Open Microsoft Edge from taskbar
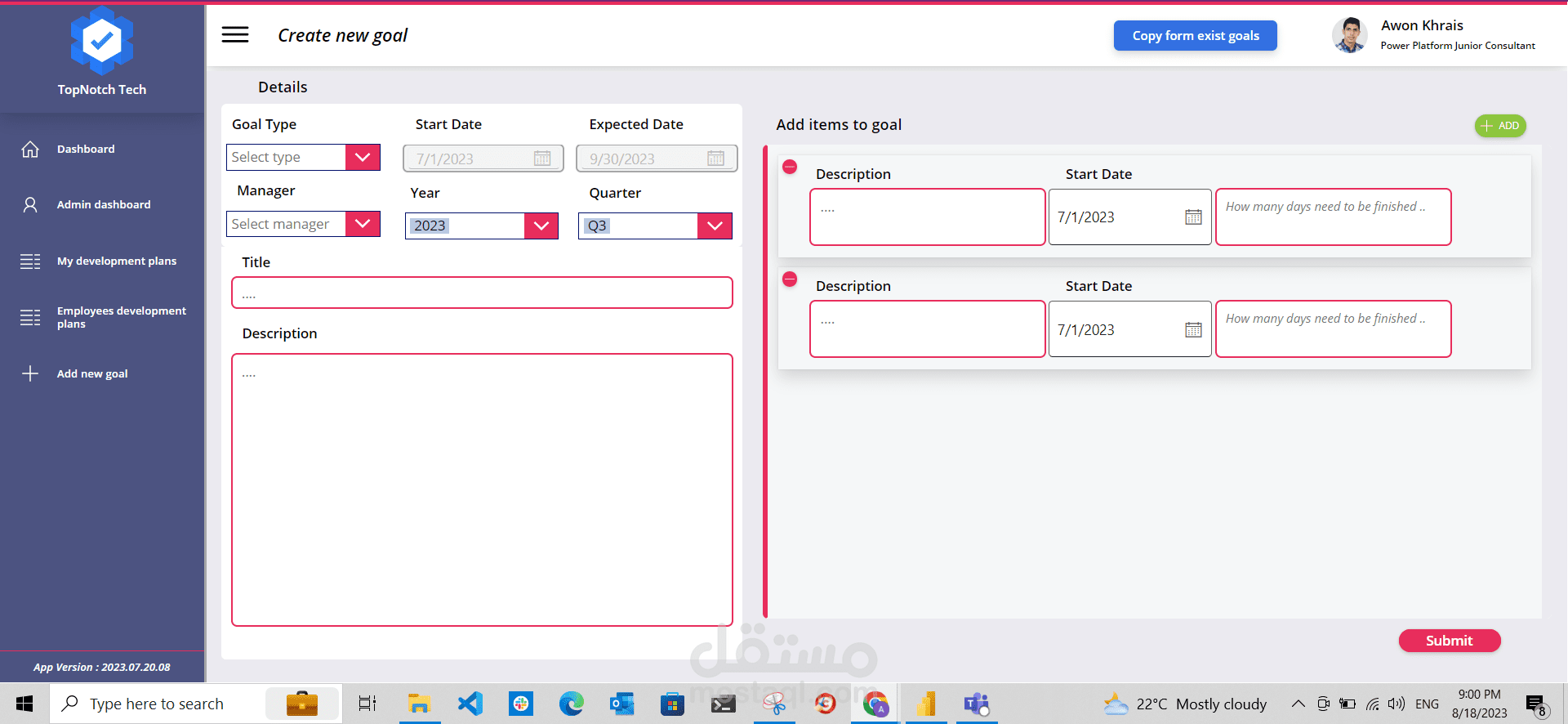 click(x=571, y=704)
